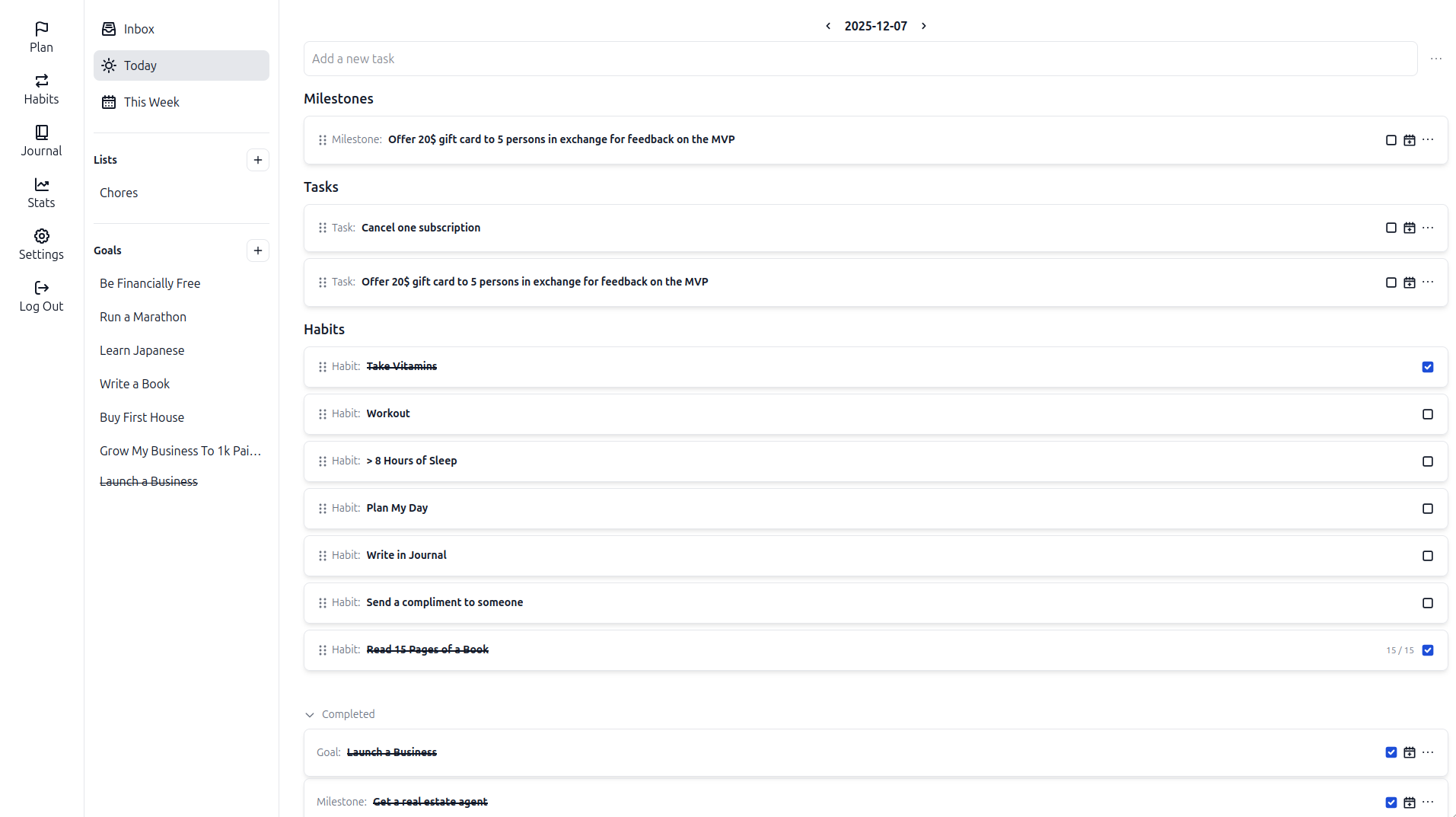Open the Chores list

(x=119, y=192)
